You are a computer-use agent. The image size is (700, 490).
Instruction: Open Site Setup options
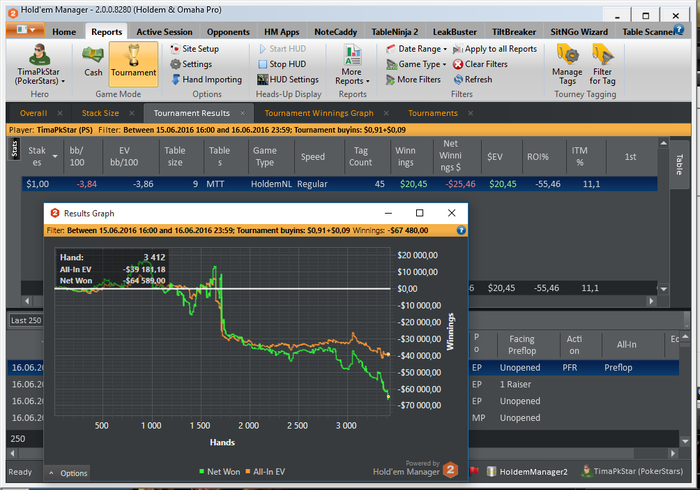click(194, 49)
